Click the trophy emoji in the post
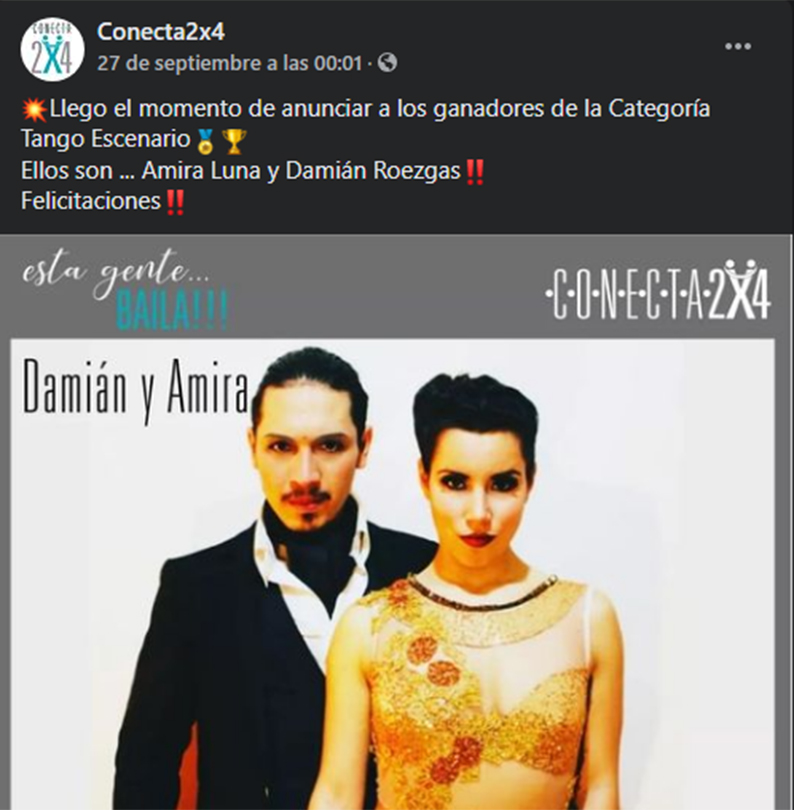794x810 pixels. pos(234,141)
